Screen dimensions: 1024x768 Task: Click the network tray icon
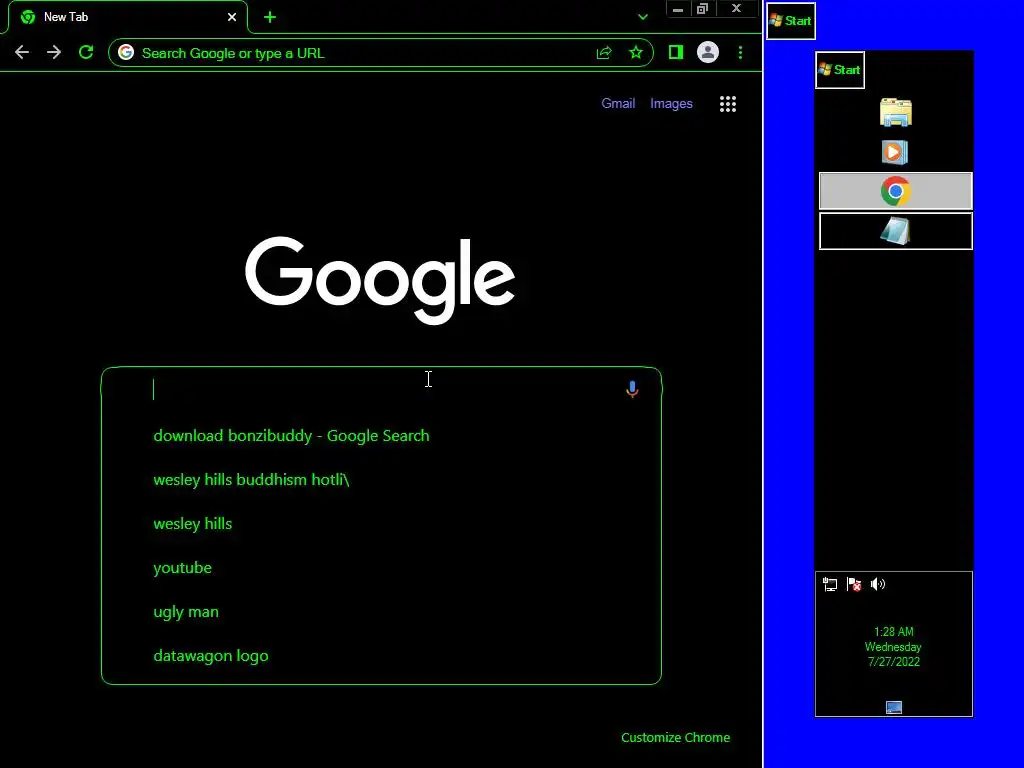point(829,584)
